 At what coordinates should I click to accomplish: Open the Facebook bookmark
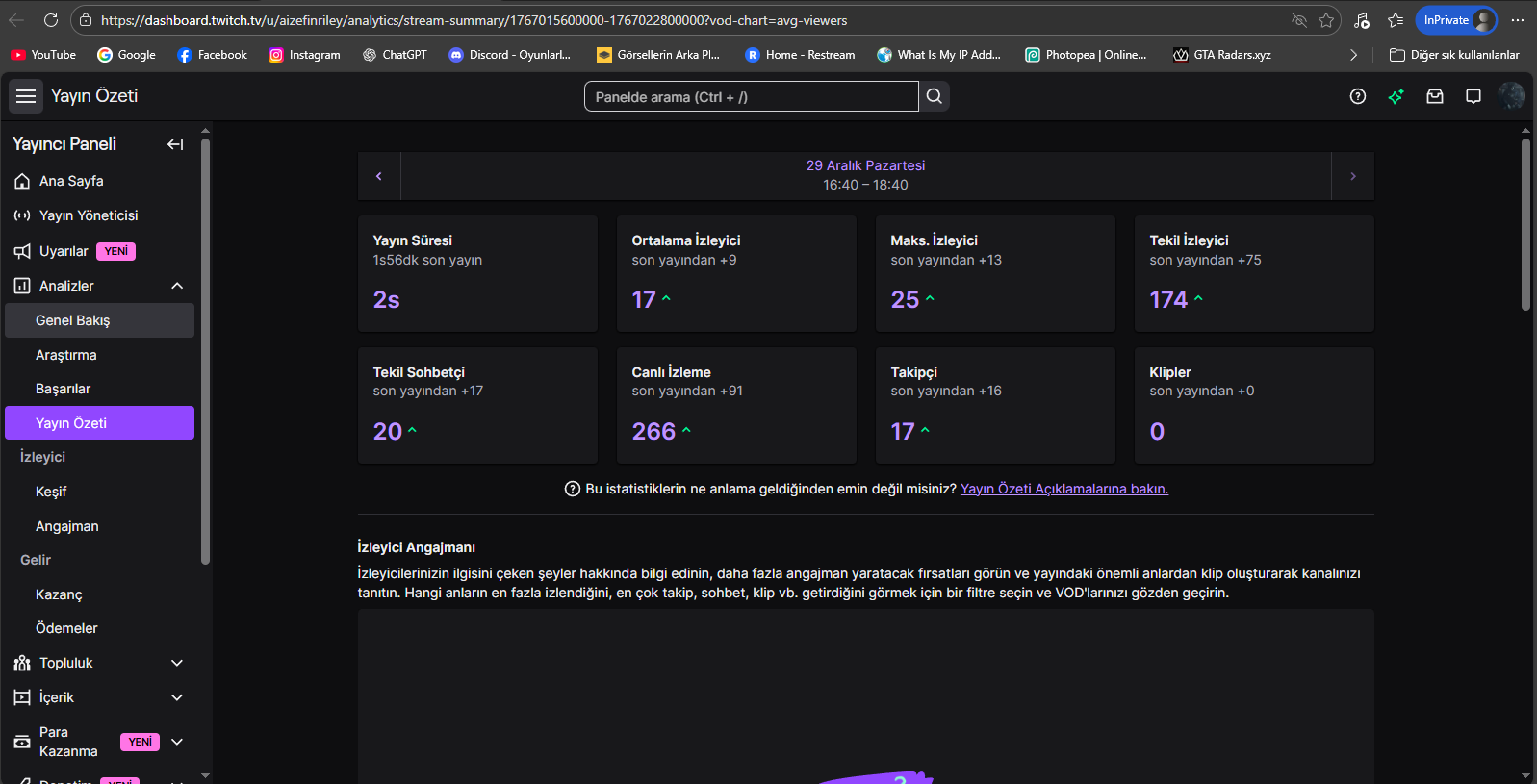213,55
